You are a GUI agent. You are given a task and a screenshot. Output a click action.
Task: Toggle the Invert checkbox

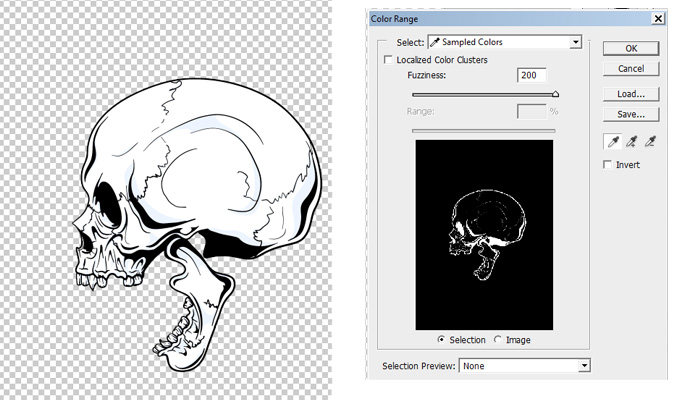click(608, 165)
